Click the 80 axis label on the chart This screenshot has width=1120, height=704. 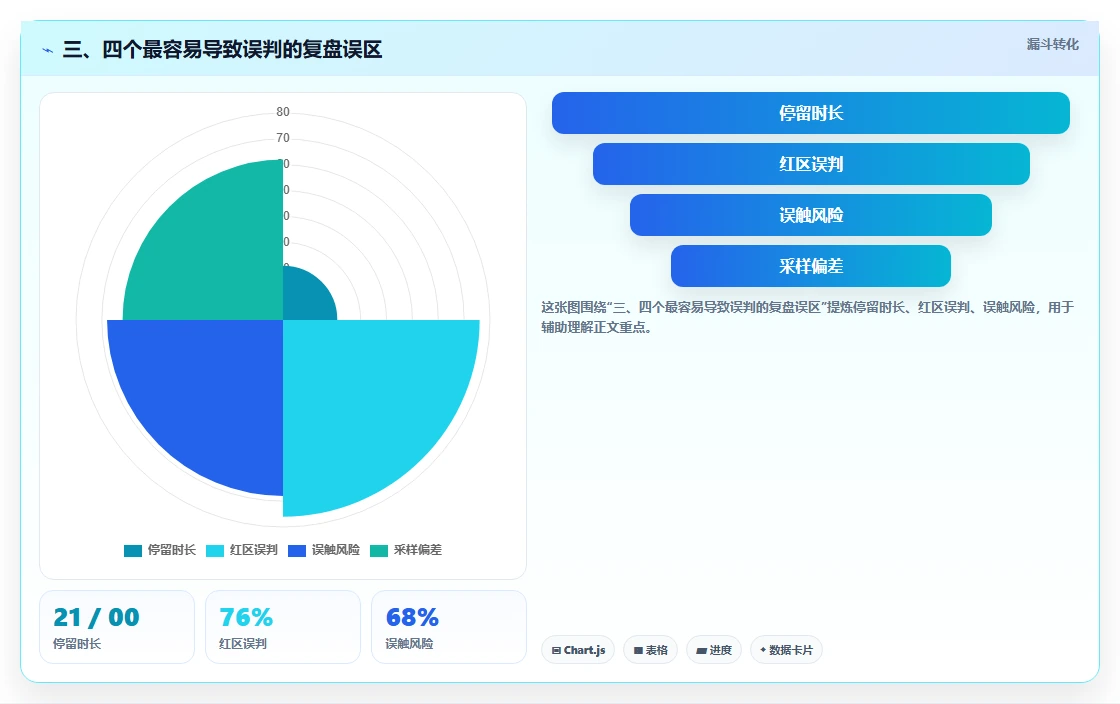pyautogui.click(x=283, y=112)
